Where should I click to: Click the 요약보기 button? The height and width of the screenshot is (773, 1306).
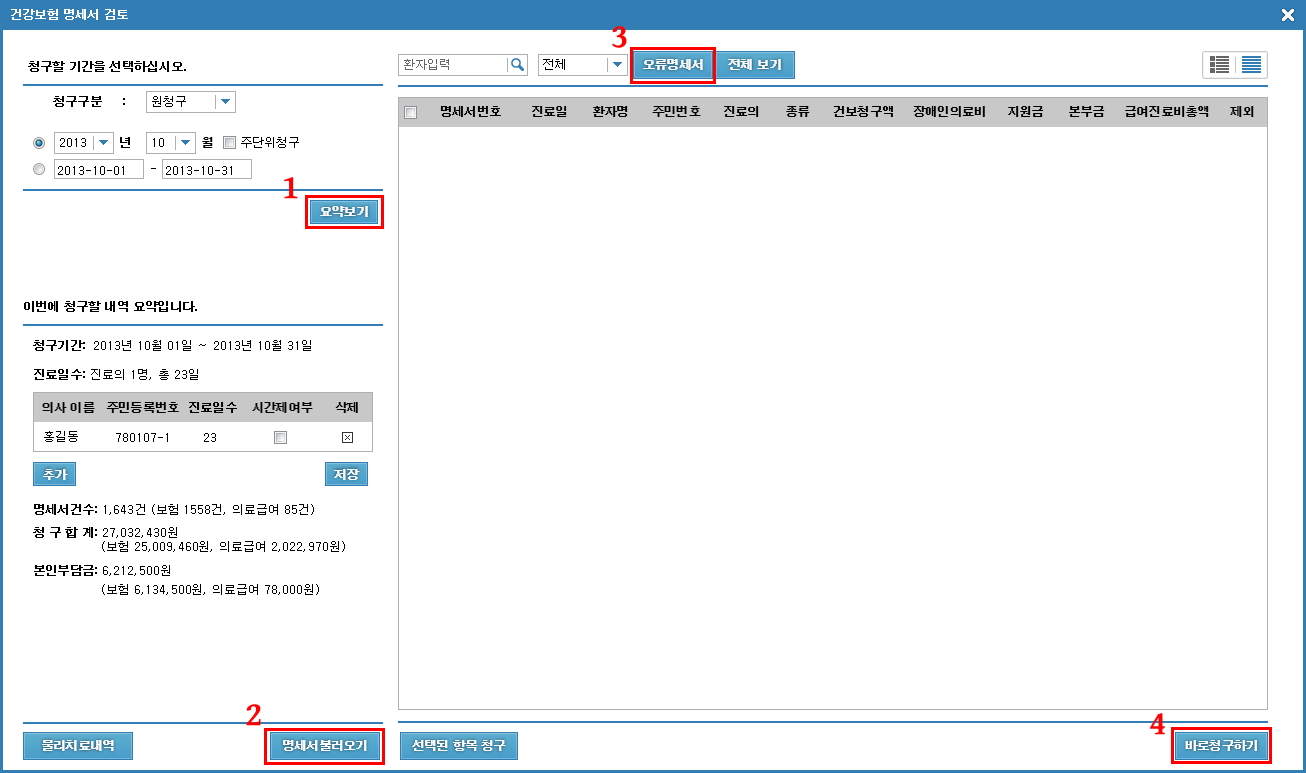pos(344,212)
